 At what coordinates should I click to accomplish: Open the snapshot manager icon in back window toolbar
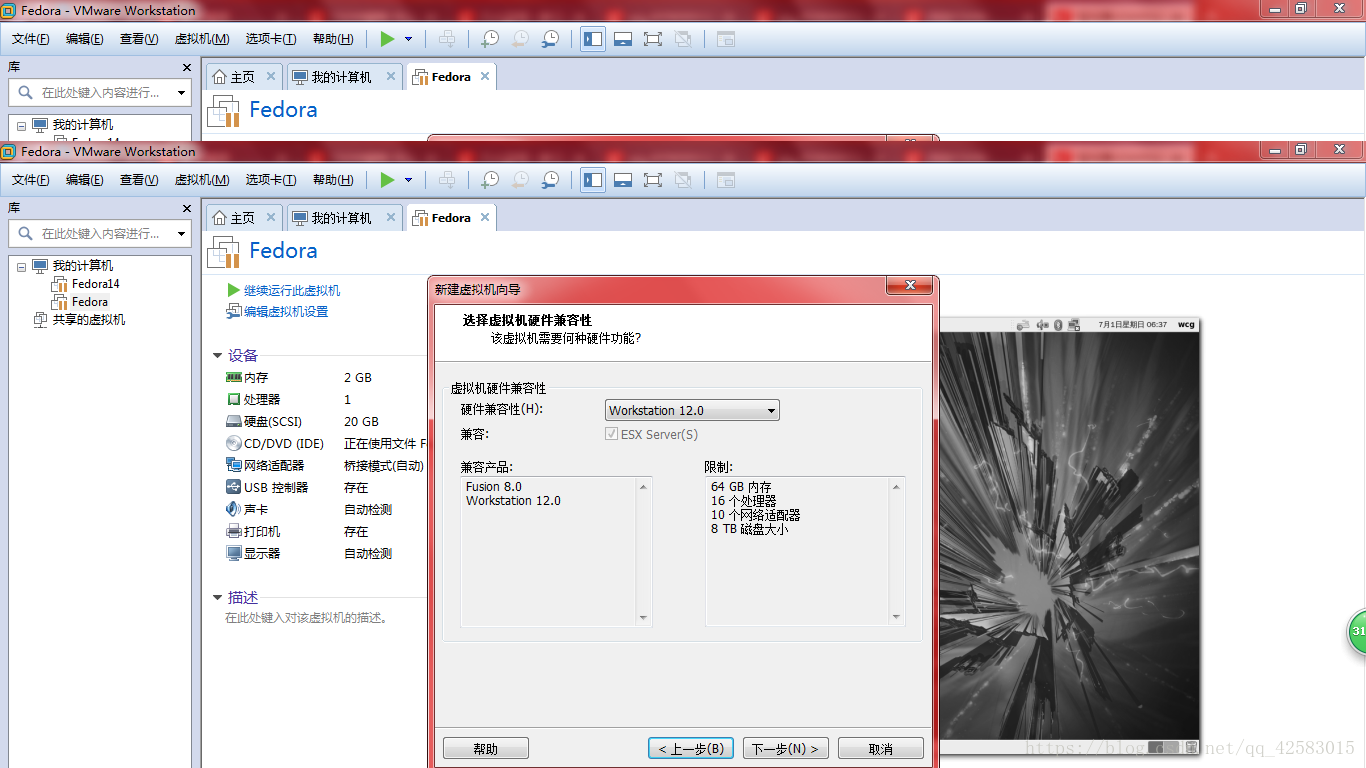(550, 39)
